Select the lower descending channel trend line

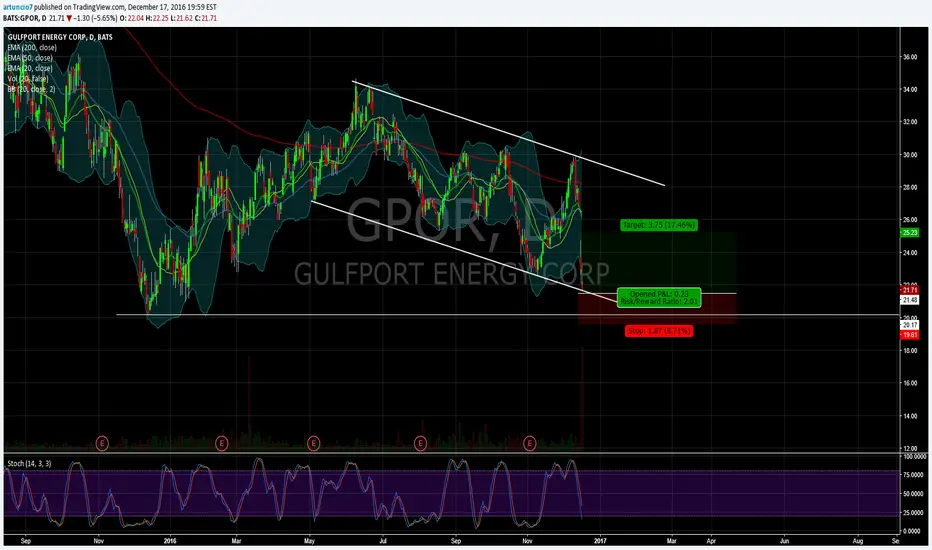click(x=464, y=251)
